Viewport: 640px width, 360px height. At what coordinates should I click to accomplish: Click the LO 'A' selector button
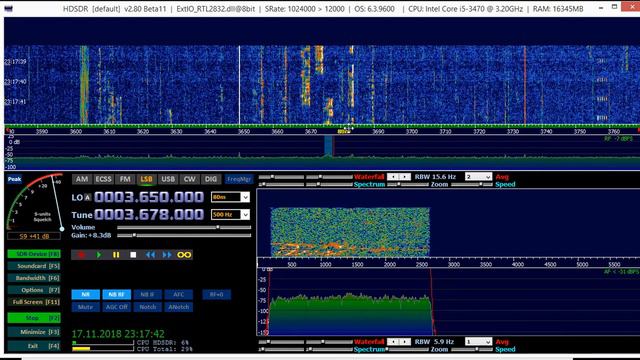coord(87,198)
